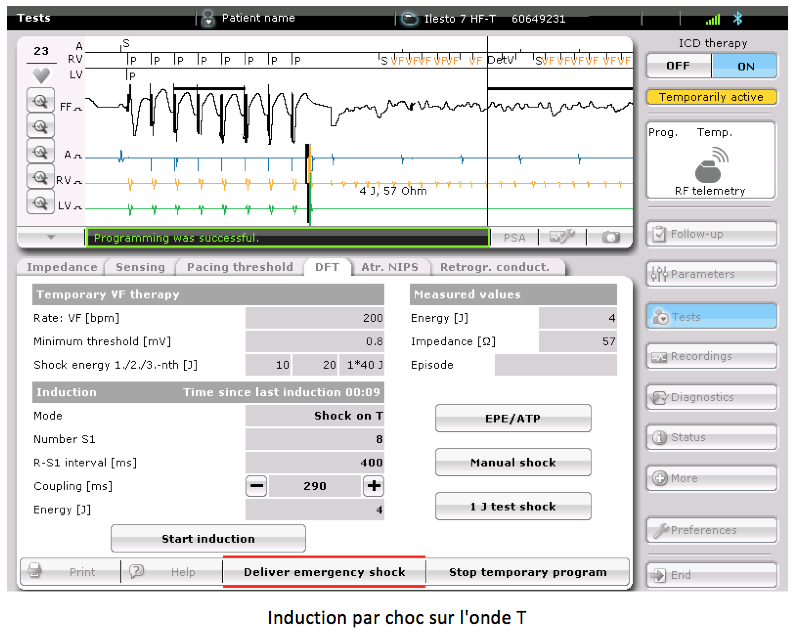
Task: Open the Mode 'Shock on T' selector
Action: click(x=314, y=416)
